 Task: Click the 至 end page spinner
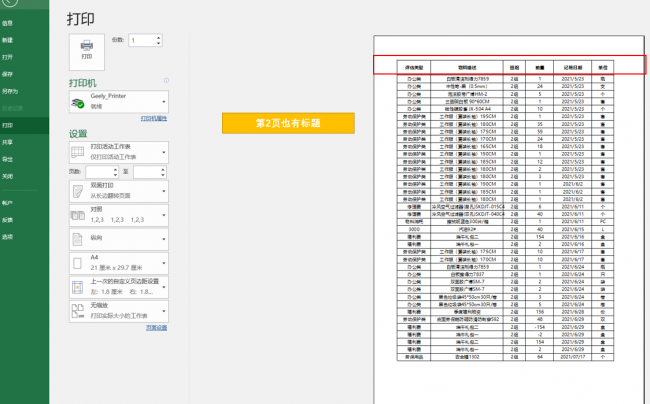tap(163, 172)
